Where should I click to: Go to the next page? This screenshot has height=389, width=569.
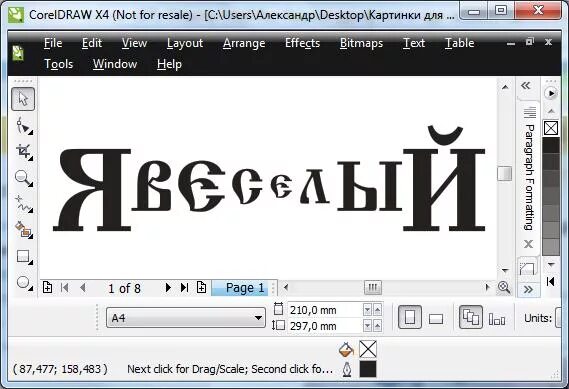(x=168, y=287)
